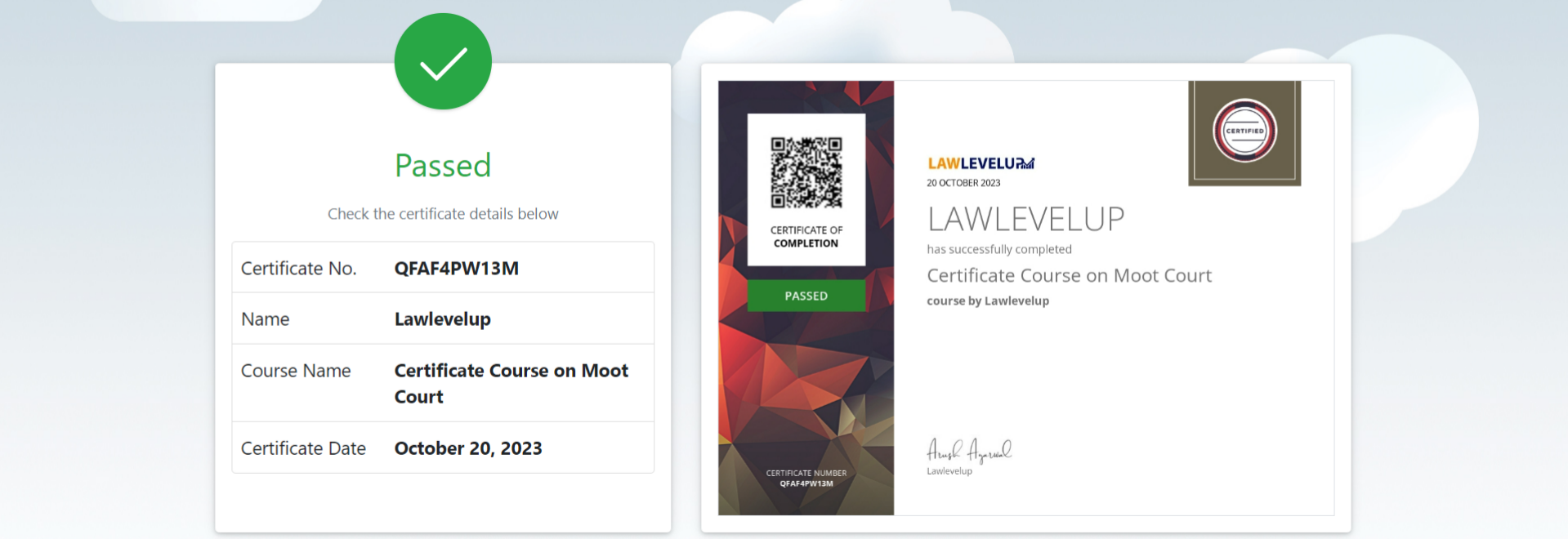Viewport: 1568px width, 539px height.
Task: Click course name Certificate Course on Moot Court in table
Action: click(x=511, y=384)
